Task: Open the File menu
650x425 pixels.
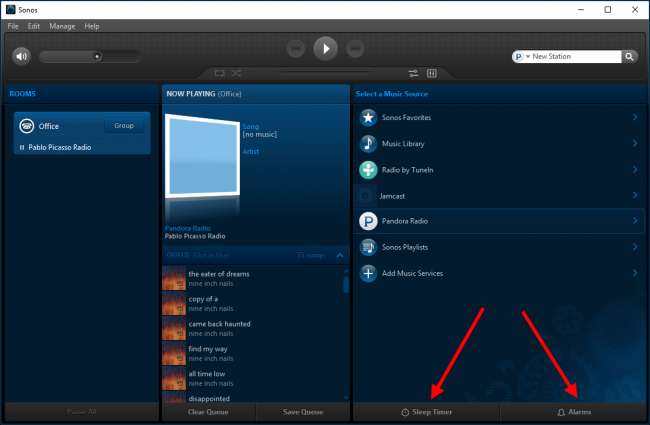Action: 13,26
